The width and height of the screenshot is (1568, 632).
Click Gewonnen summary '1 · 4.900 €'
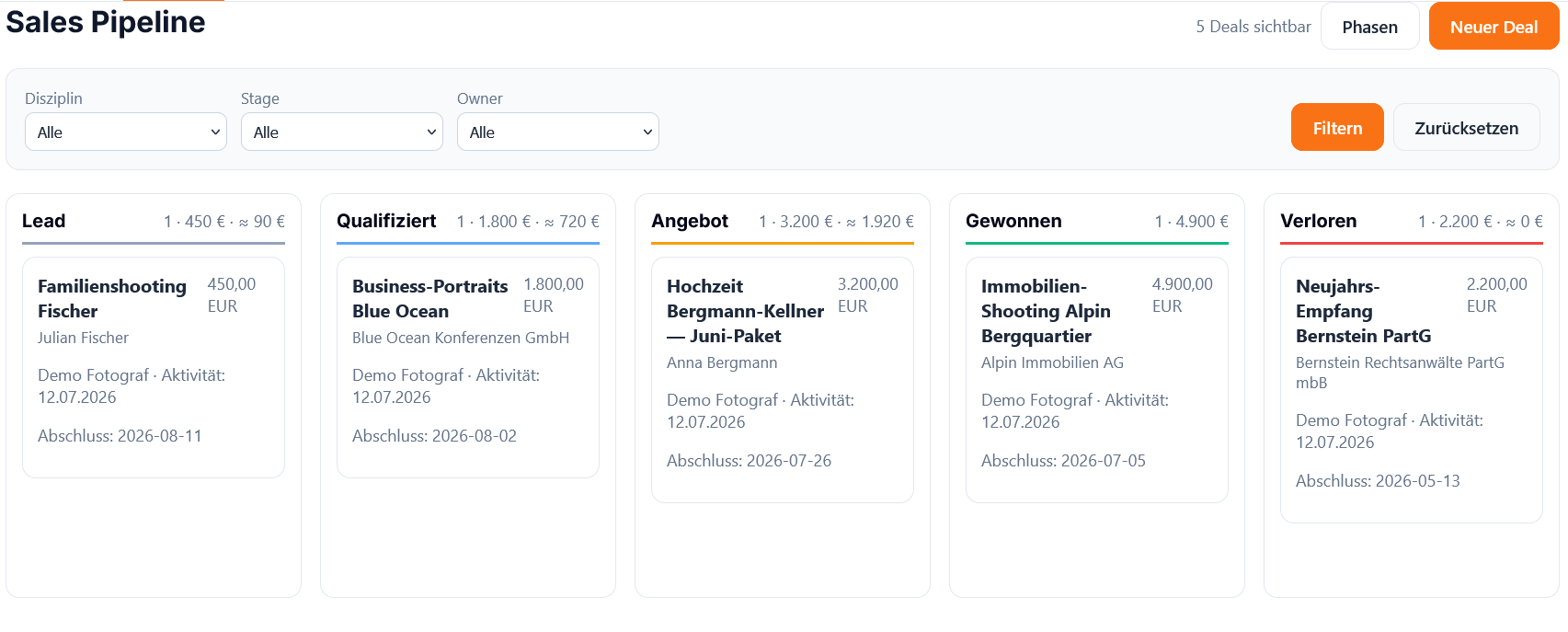click(1192, 222)
